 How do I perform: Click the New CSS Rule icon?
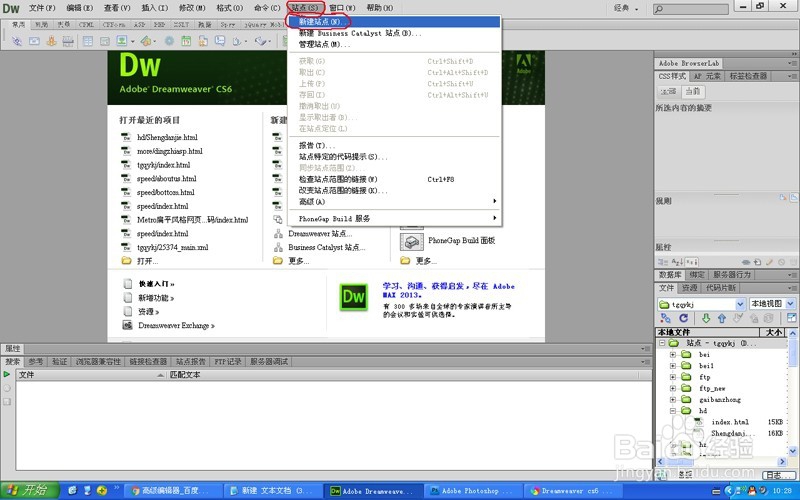[x=758, y=262]
